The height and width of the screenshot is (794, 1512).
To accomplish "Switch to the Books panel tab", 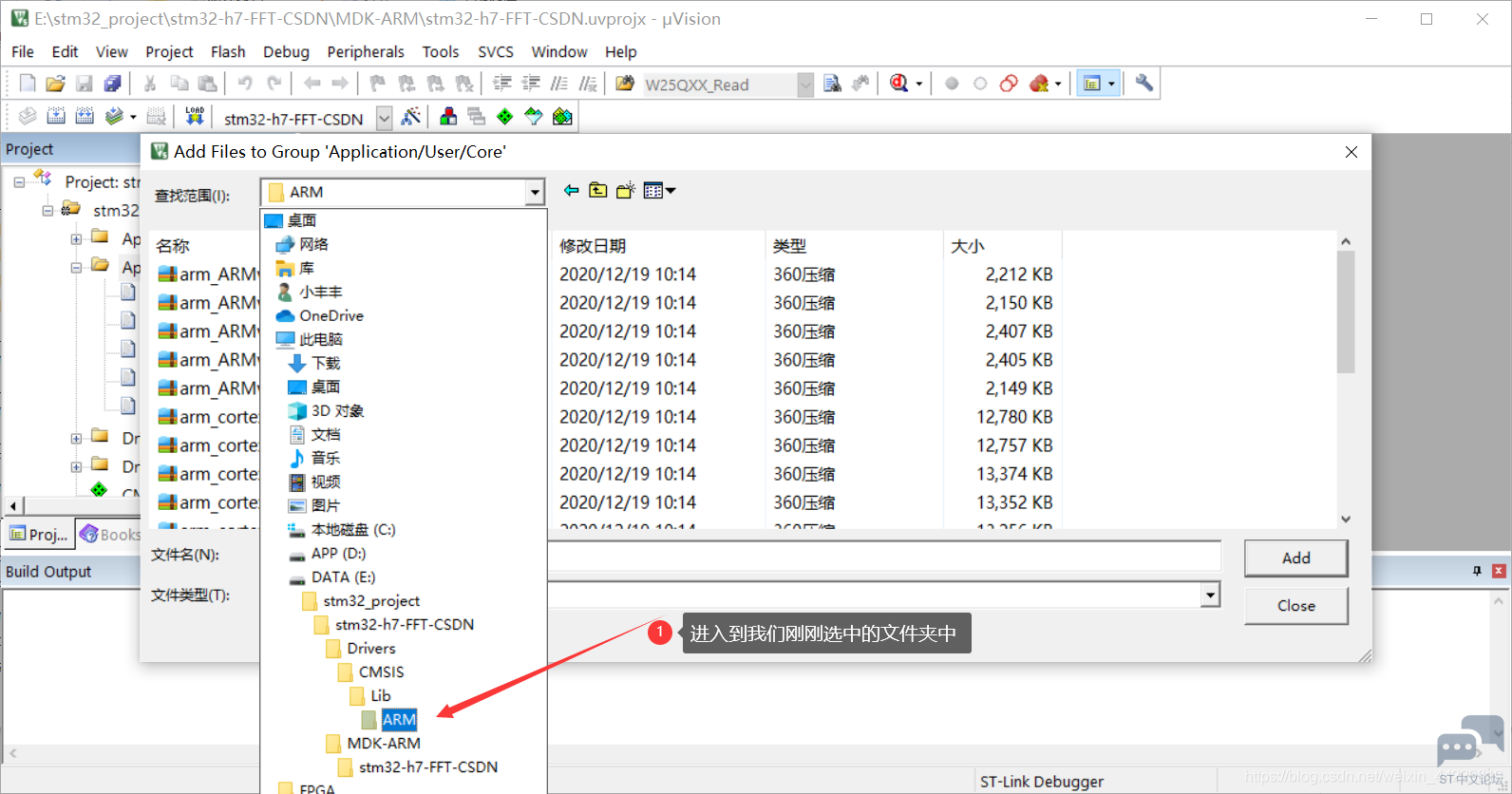I will 110,534.
